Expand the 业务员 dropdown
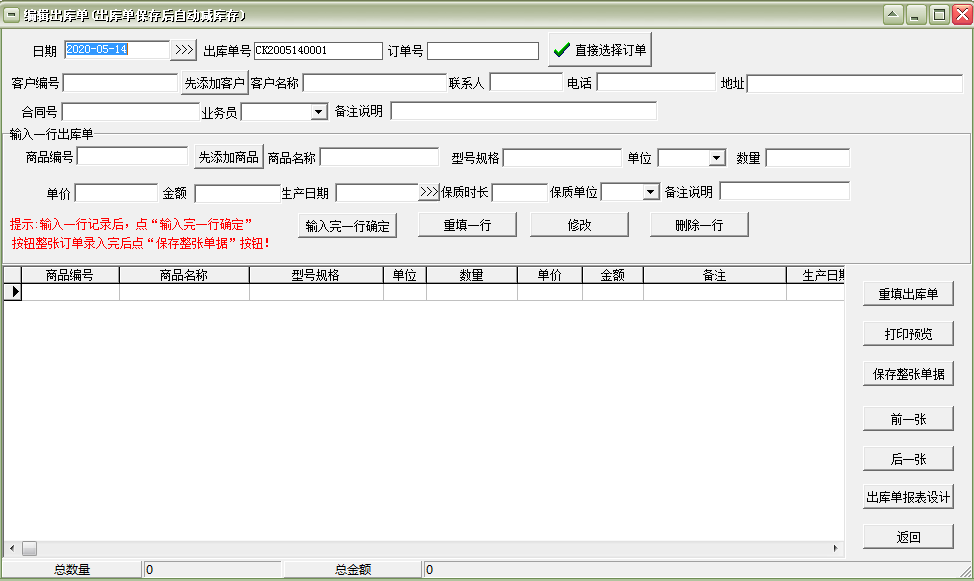 point(318,112)
